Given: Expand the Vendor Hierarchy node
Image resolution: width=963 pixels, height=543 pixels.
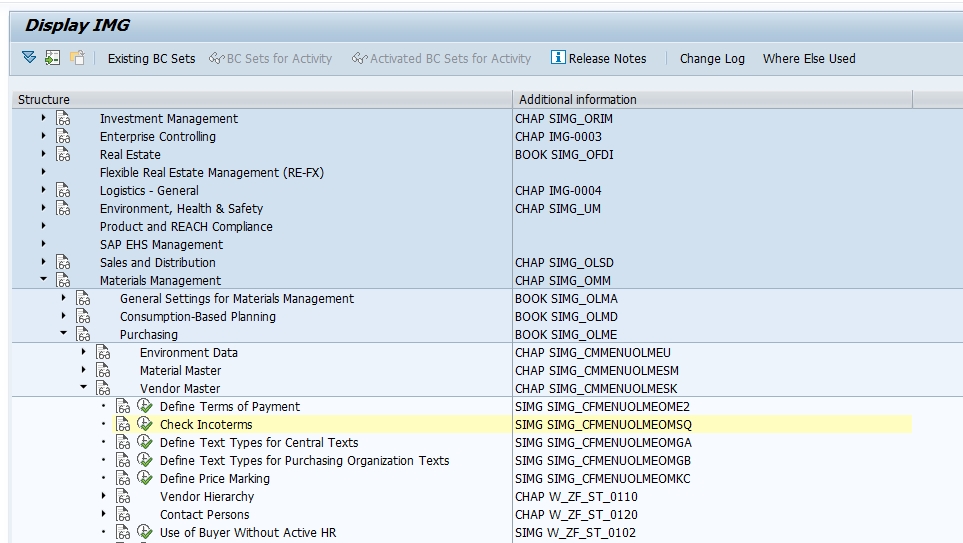Looking at the screenshot, I should point(103,495).
